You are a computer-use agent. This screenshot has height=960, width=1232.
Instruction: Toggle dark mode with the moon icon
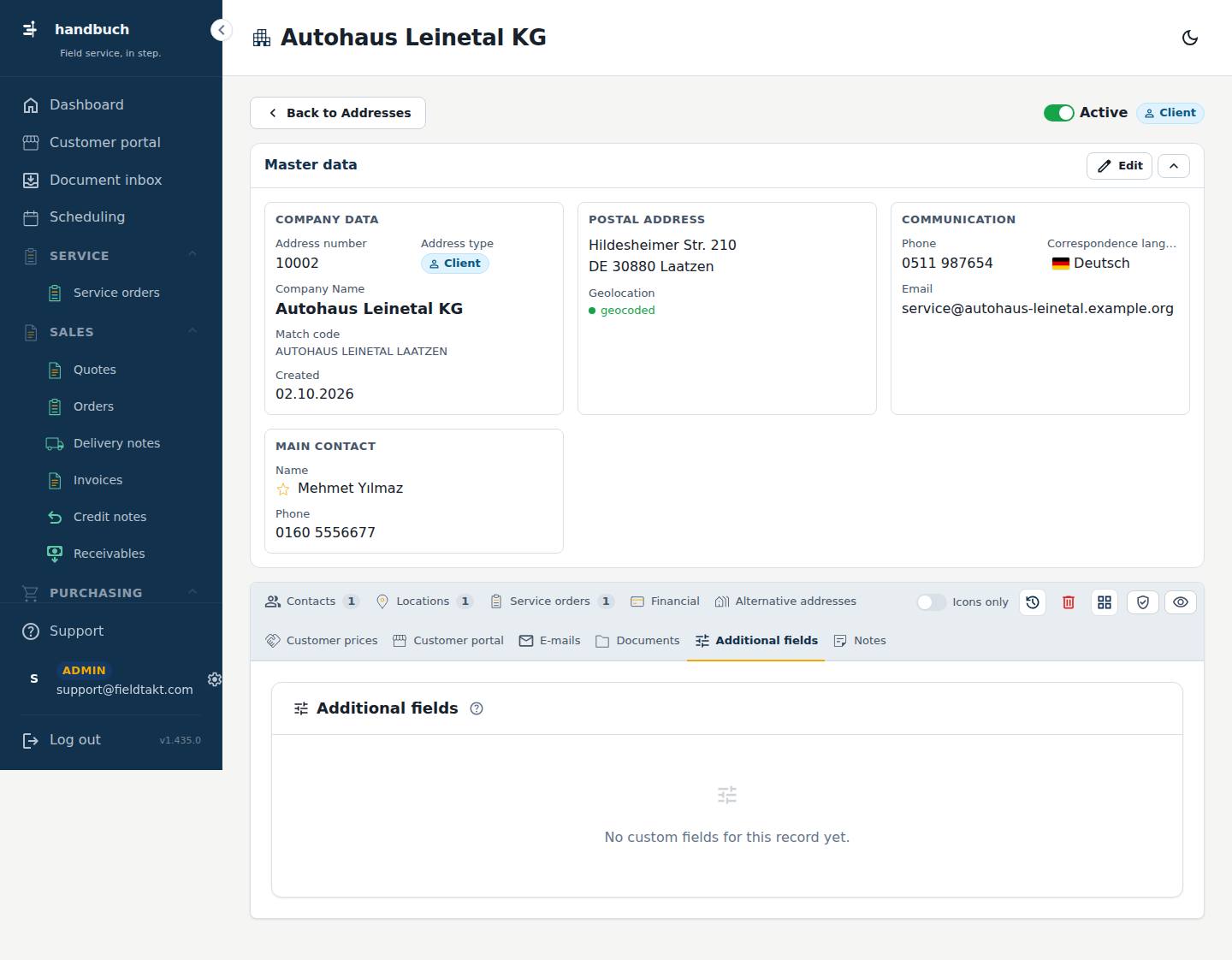point(1189,38)
